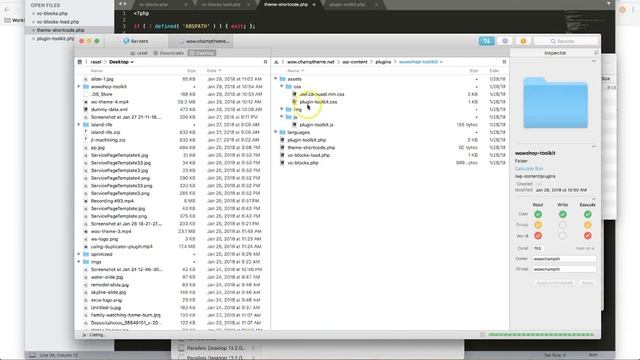640x360 pixels.
Task: Click the wowshop-toolkit folder icon in Desktop list
Action: point(86,87)
